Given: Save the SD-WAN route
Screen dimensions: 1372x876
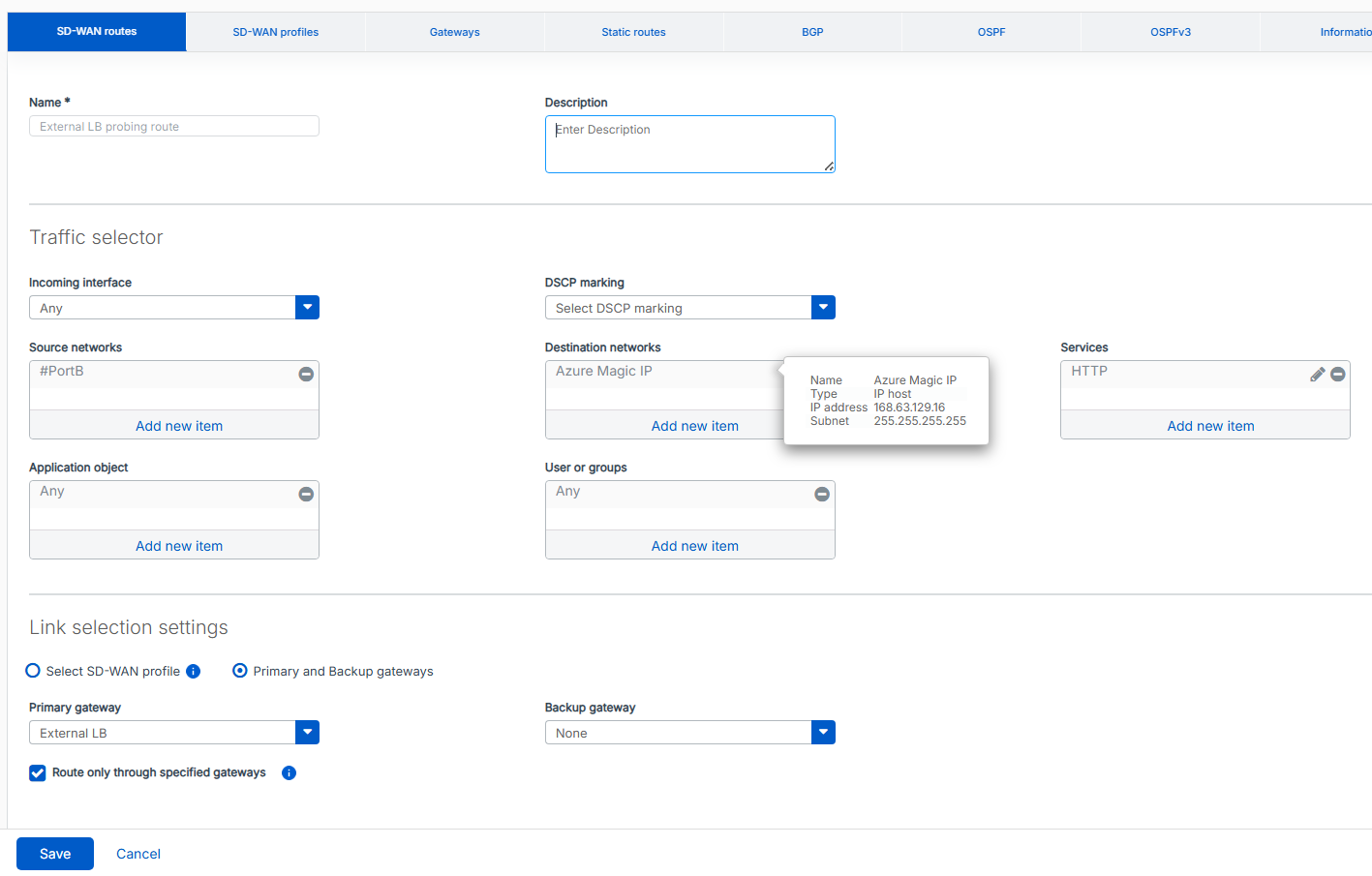Looking at the screenshot, I should 54,853.
